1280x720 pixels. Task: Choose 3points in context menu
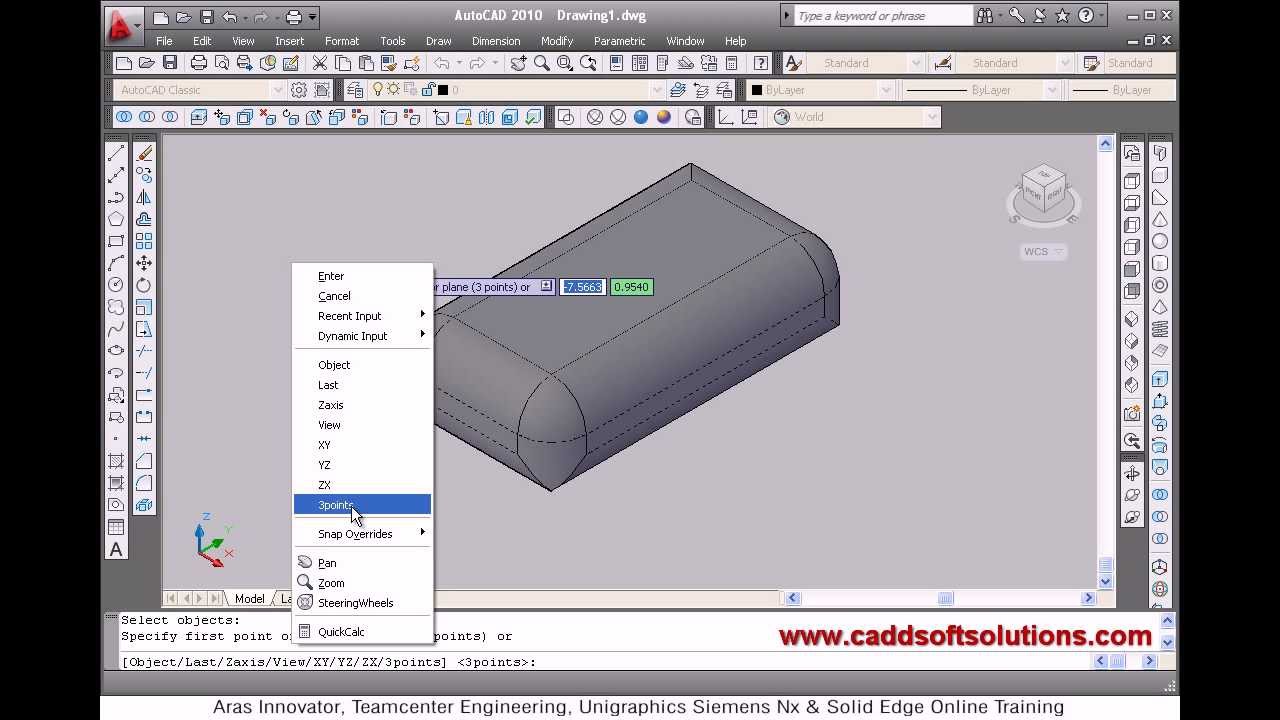[362, 505]
